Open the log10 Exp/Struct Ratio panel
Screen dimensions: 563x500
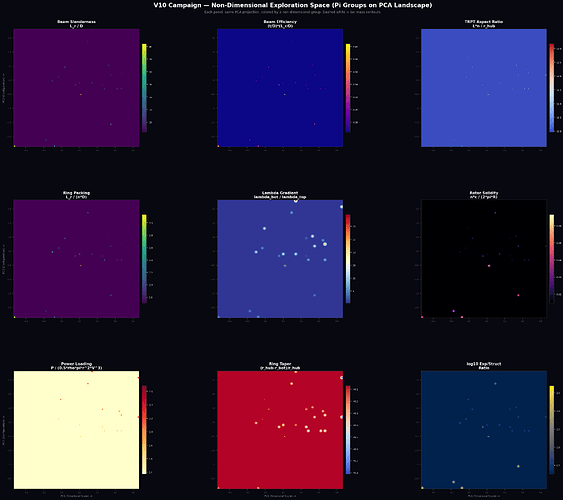[x=484, y=430]
